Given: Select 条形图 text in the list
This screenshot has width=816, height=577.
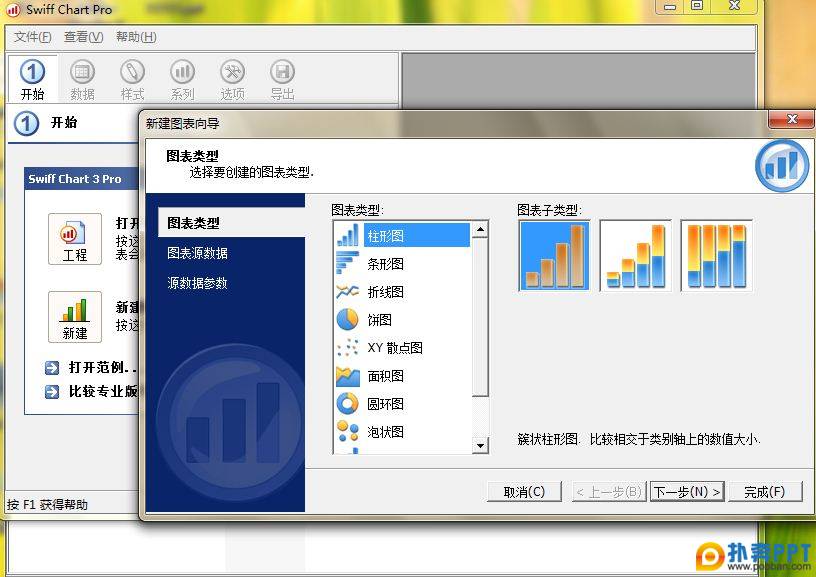Looking at the screenshot, I should [386, 264].
